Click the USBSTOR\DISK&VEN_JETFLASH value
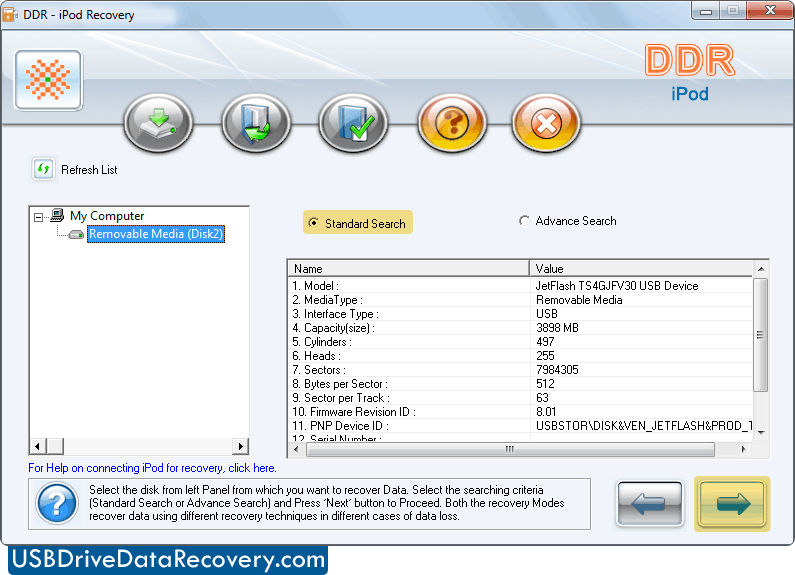Image resolution: width=795 pixels, height=575 pixels. coord(644,426)
